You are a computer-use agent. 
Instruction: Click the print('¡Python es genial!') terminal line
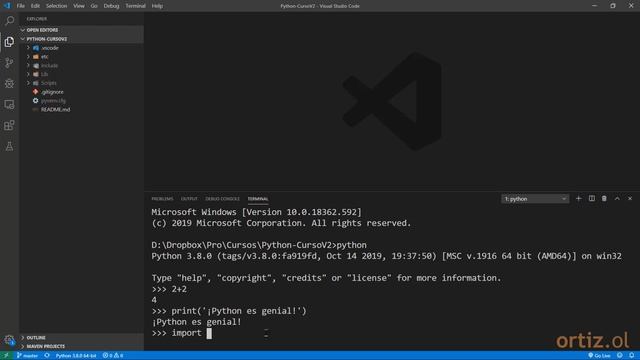click(229, 311)
